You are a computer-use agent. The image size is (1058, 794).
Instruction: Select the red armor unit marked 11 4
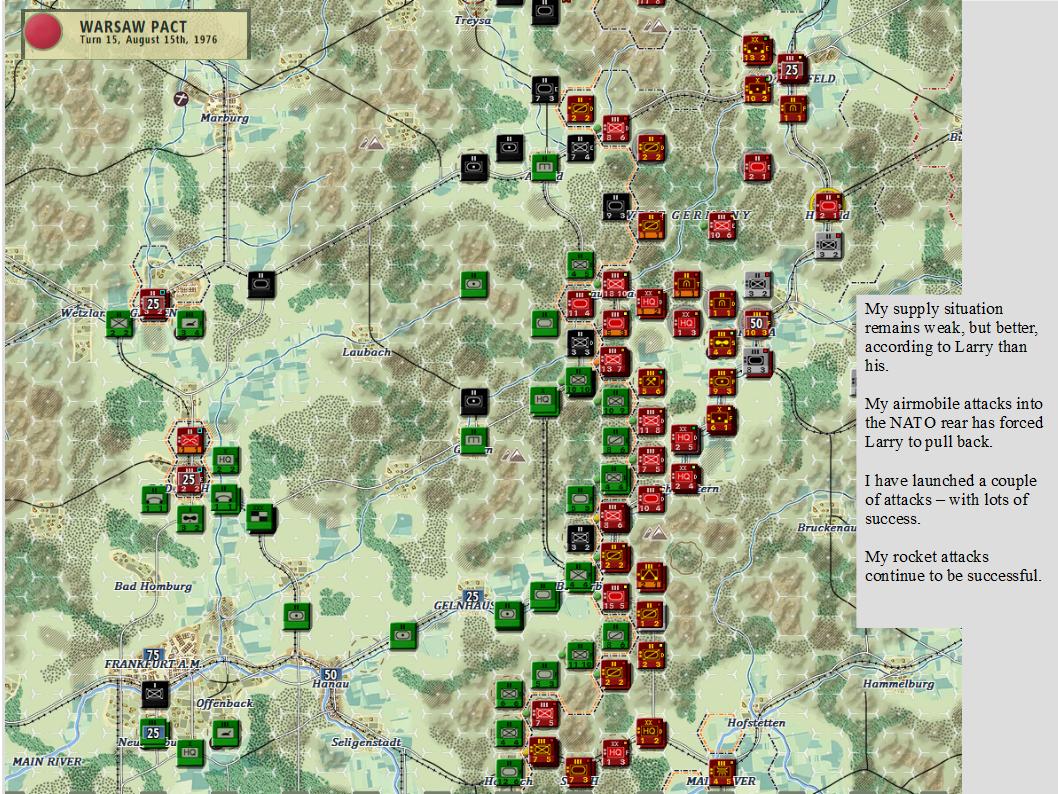pyautogui.click(x=580, y=304)
